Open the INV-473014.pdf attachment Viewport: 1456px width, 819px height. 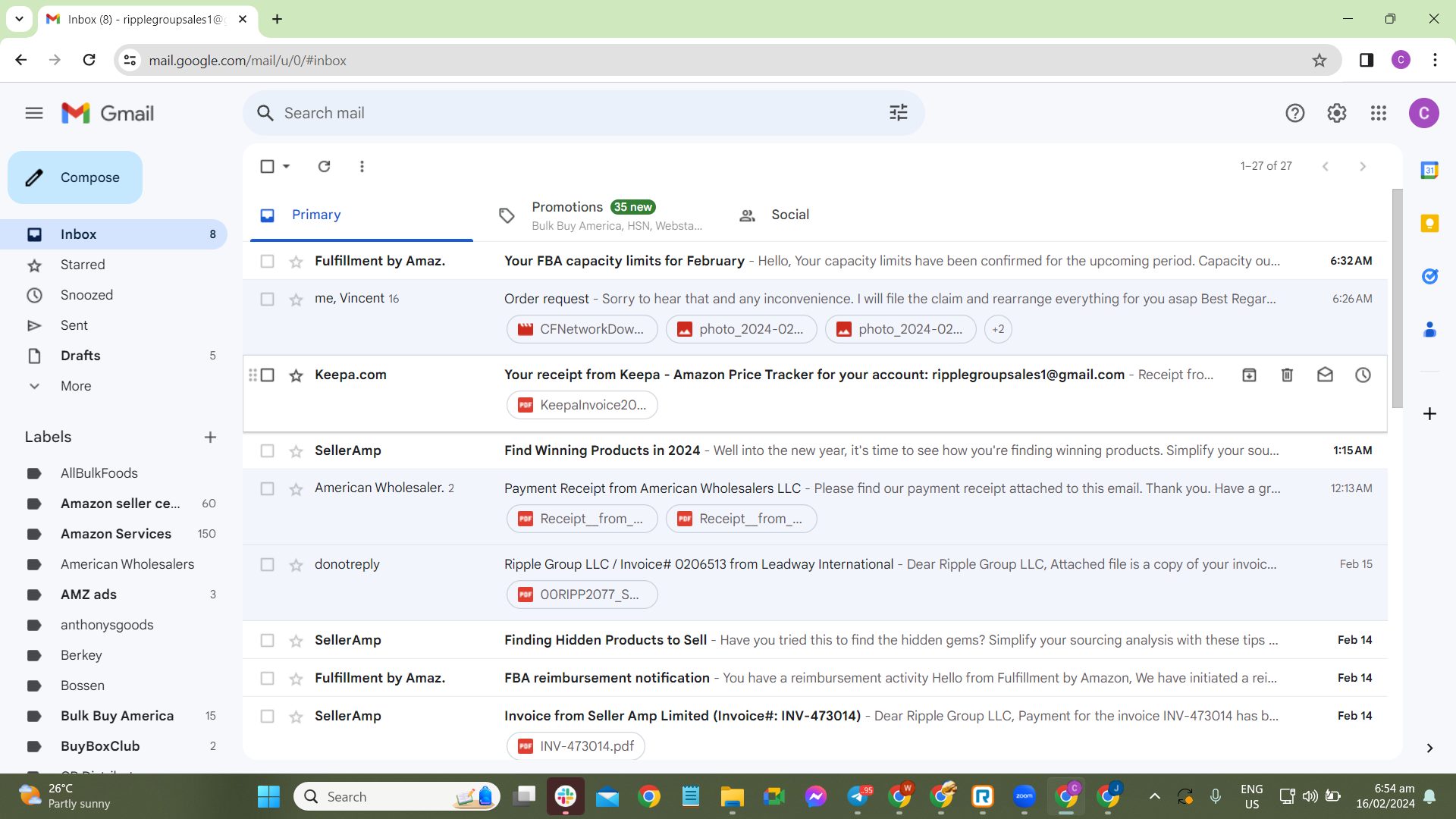pyautogui.click(x=576, y=746)
